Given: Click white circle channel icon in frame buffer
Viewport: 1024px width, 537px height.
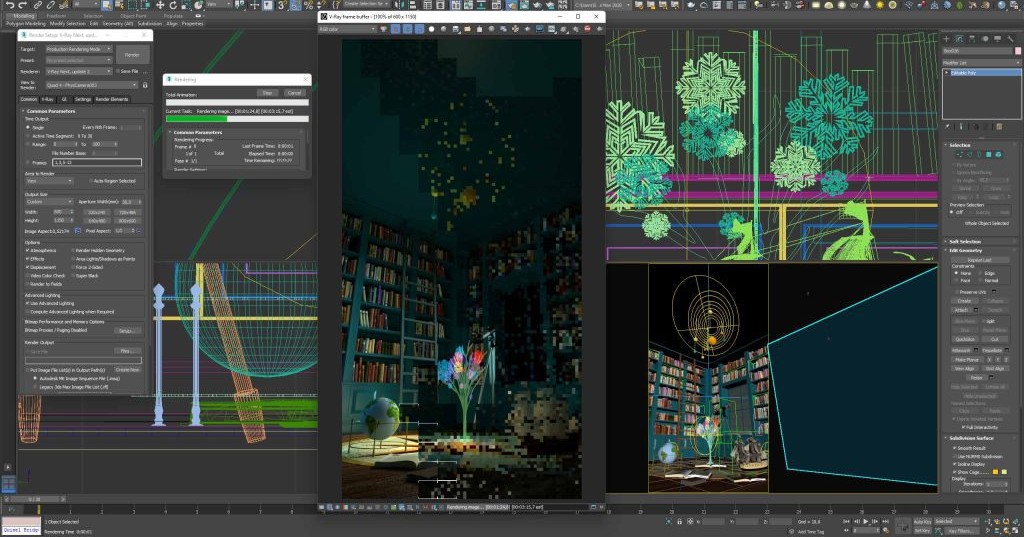Looking at the screenshot, I should coord(431,29).
